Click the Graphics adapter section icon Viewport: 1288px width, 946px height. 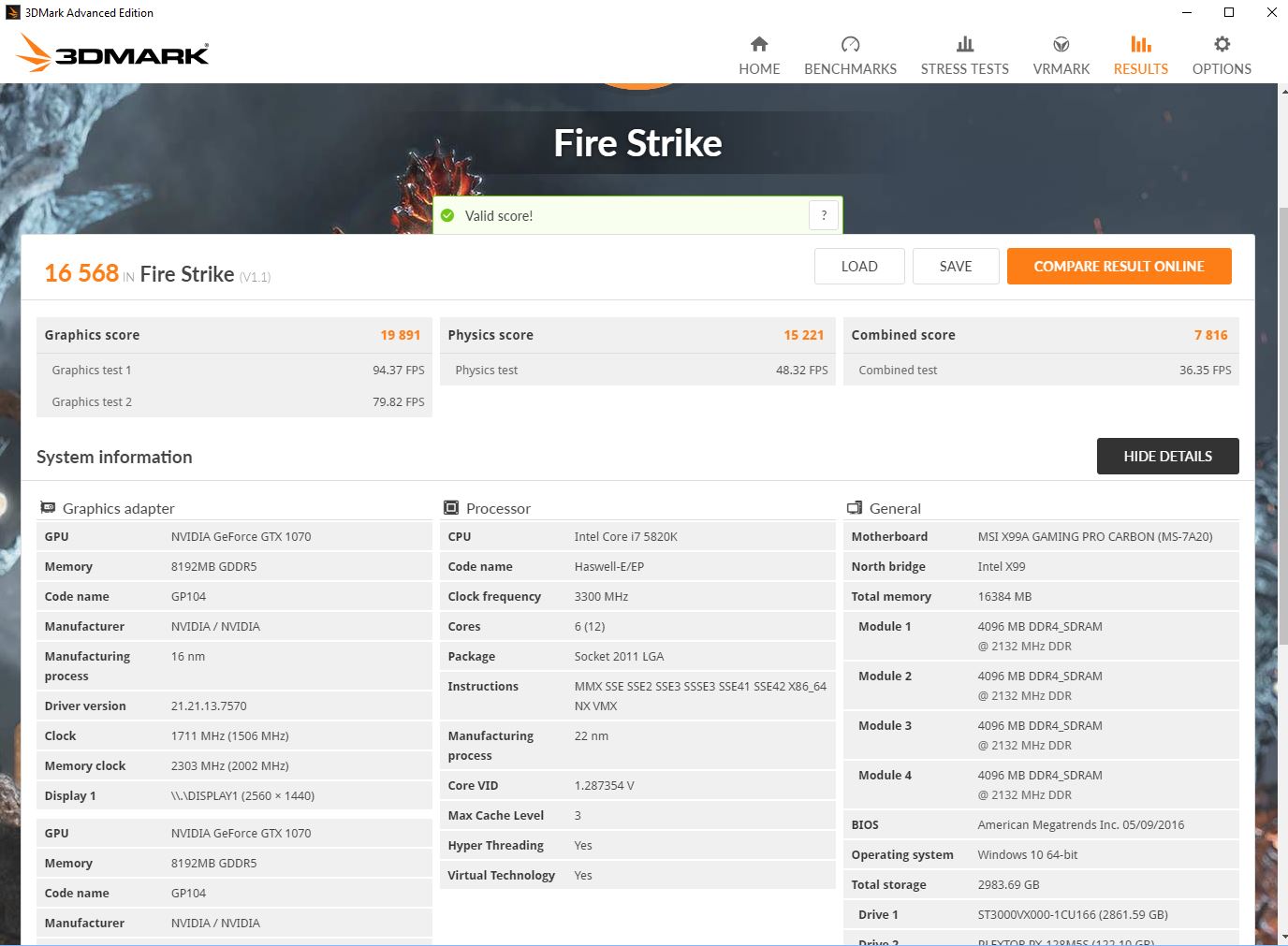pos(48,507)
